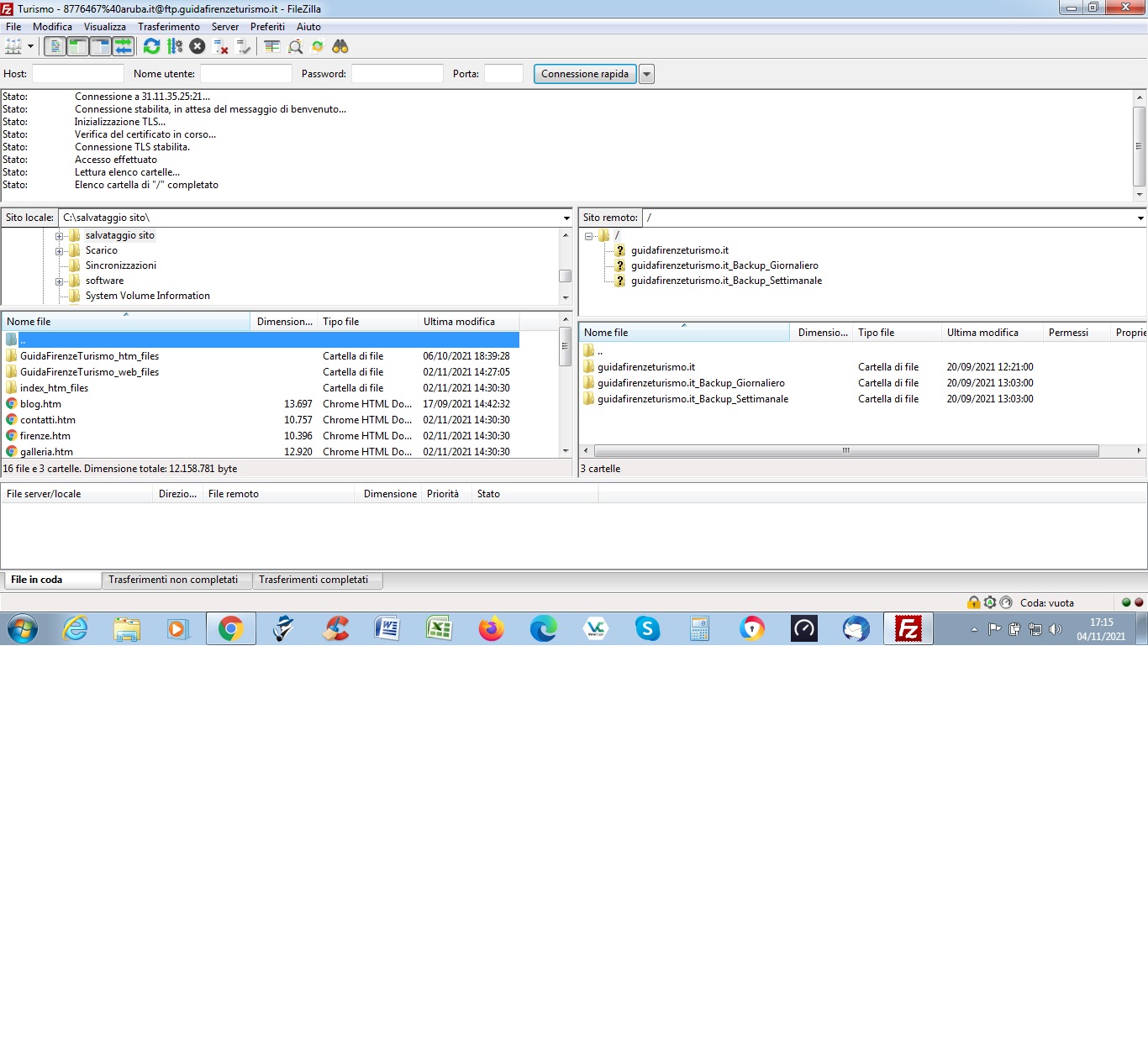1148x1045 pixels.
Task: Open the Trasferimento menu
Action: [169, 27]
